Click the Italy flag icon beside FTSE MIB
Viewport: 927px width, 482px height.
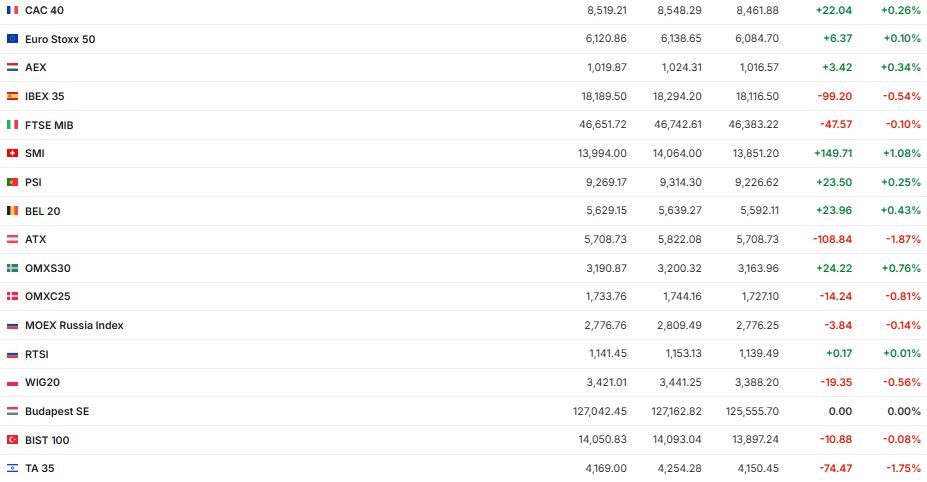(x=12, y=125)
